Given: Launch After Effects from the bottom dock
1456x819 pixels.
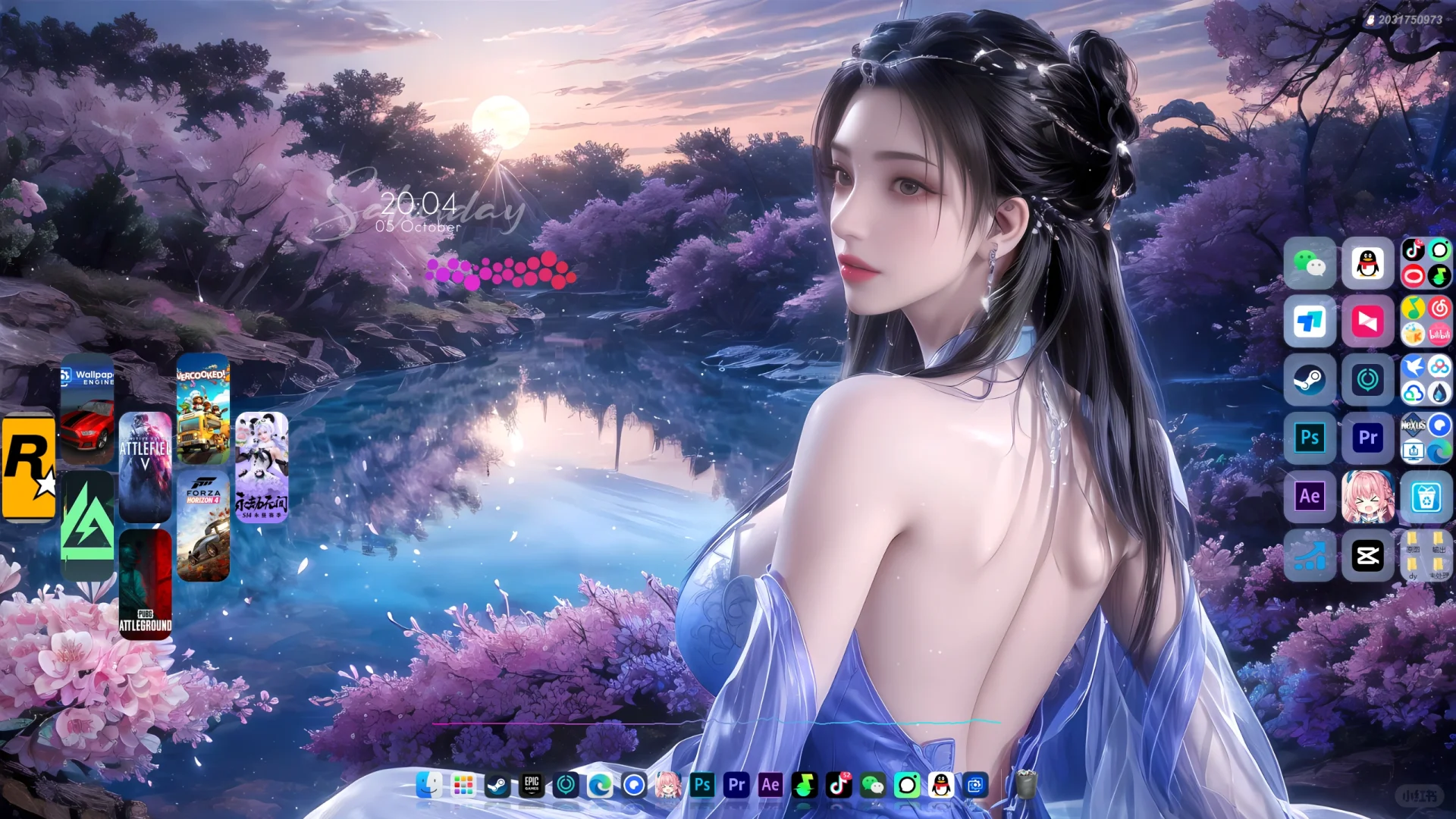Looking at the screenshot, I should pyautogui.click(x=770, y=785).
